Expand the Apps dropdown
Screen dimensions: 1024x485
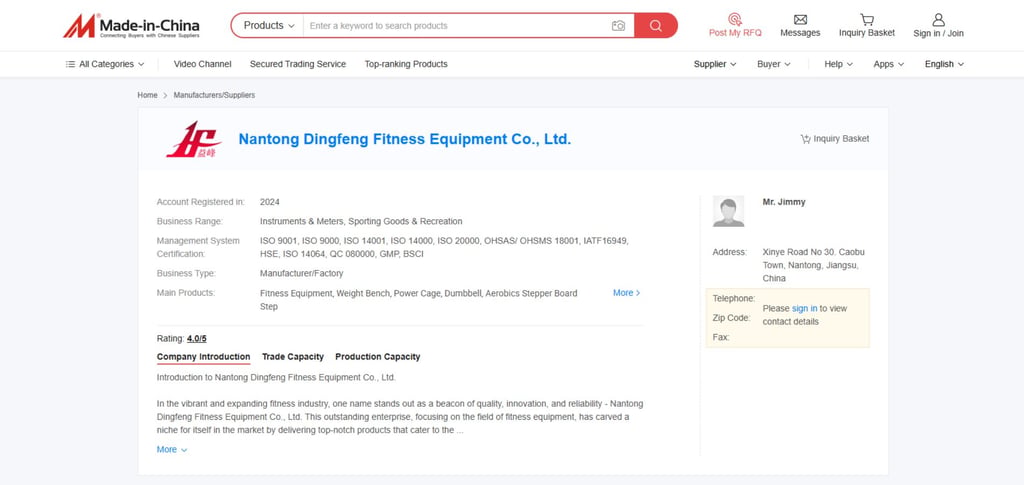889,64
